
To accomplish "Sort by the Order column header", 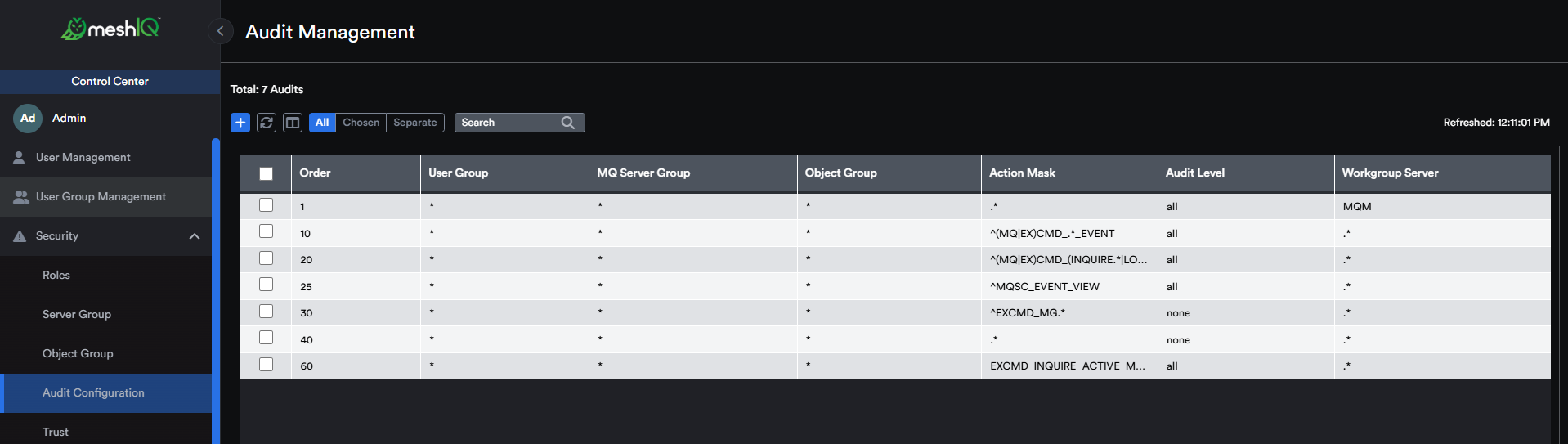I will point(356,173).
